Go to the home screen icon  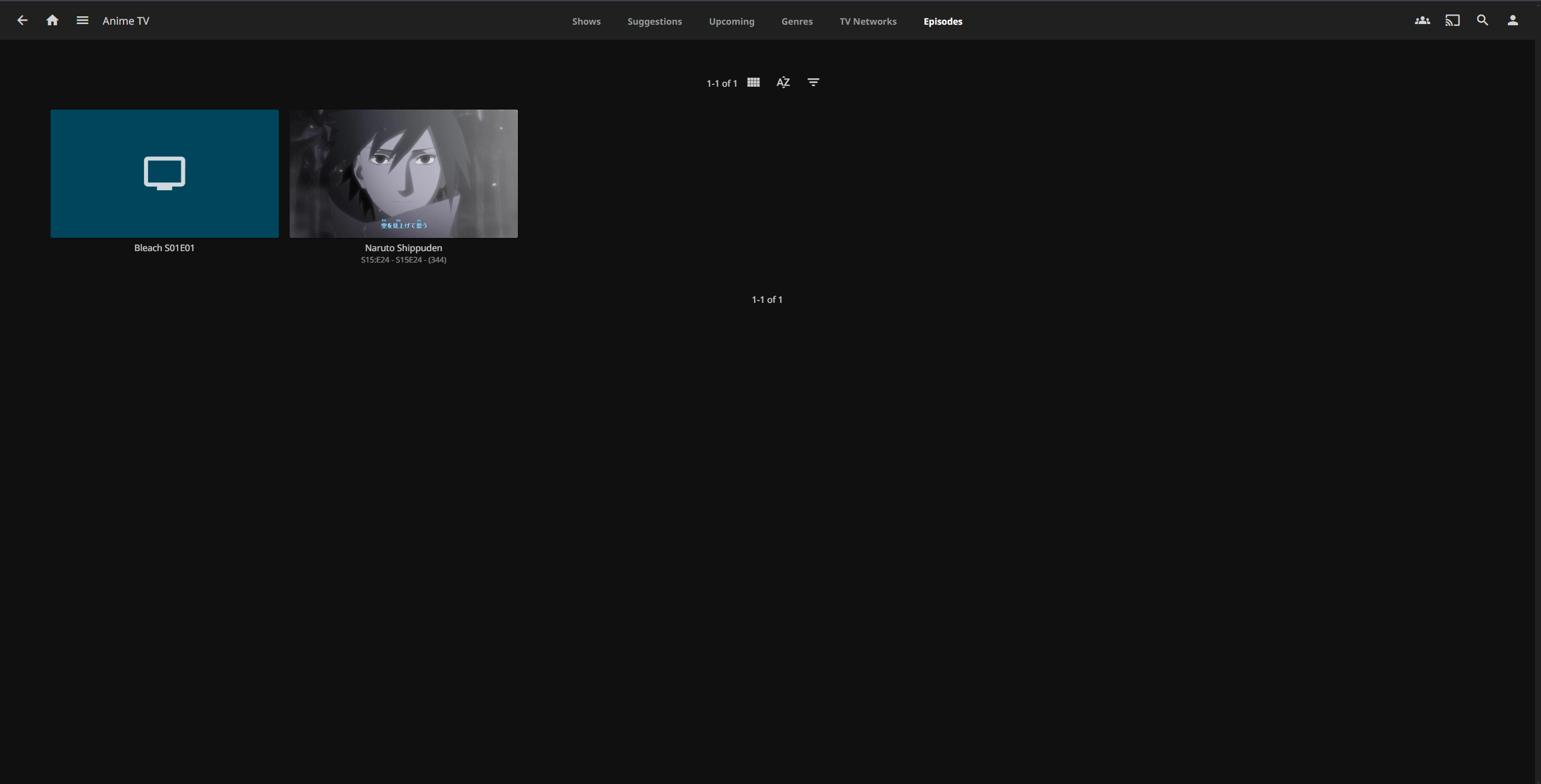pyautogui.click(x=52, y=20)
